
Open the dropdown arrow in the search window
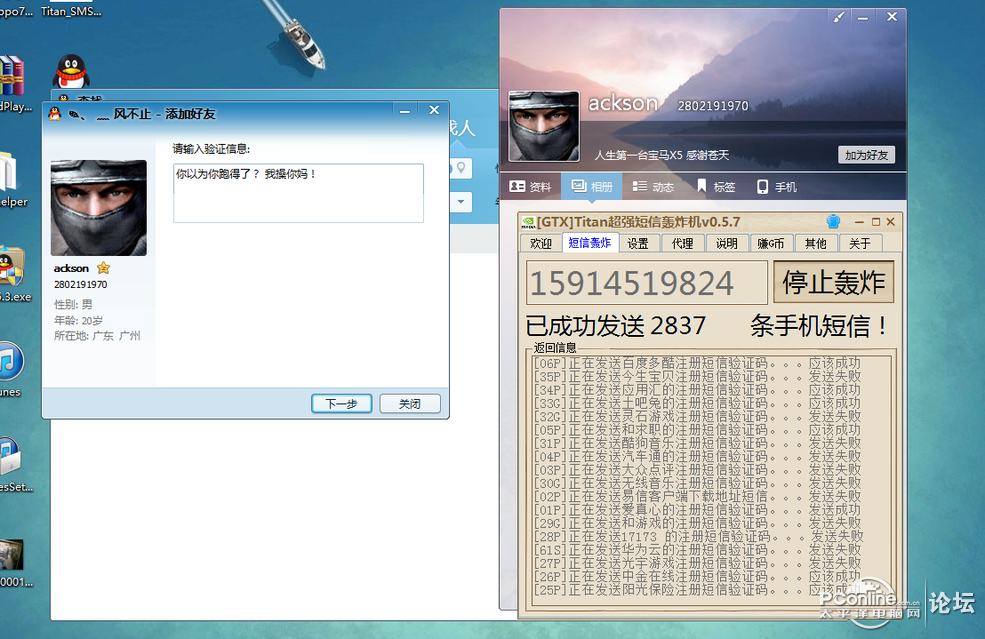tap(461, 202)
